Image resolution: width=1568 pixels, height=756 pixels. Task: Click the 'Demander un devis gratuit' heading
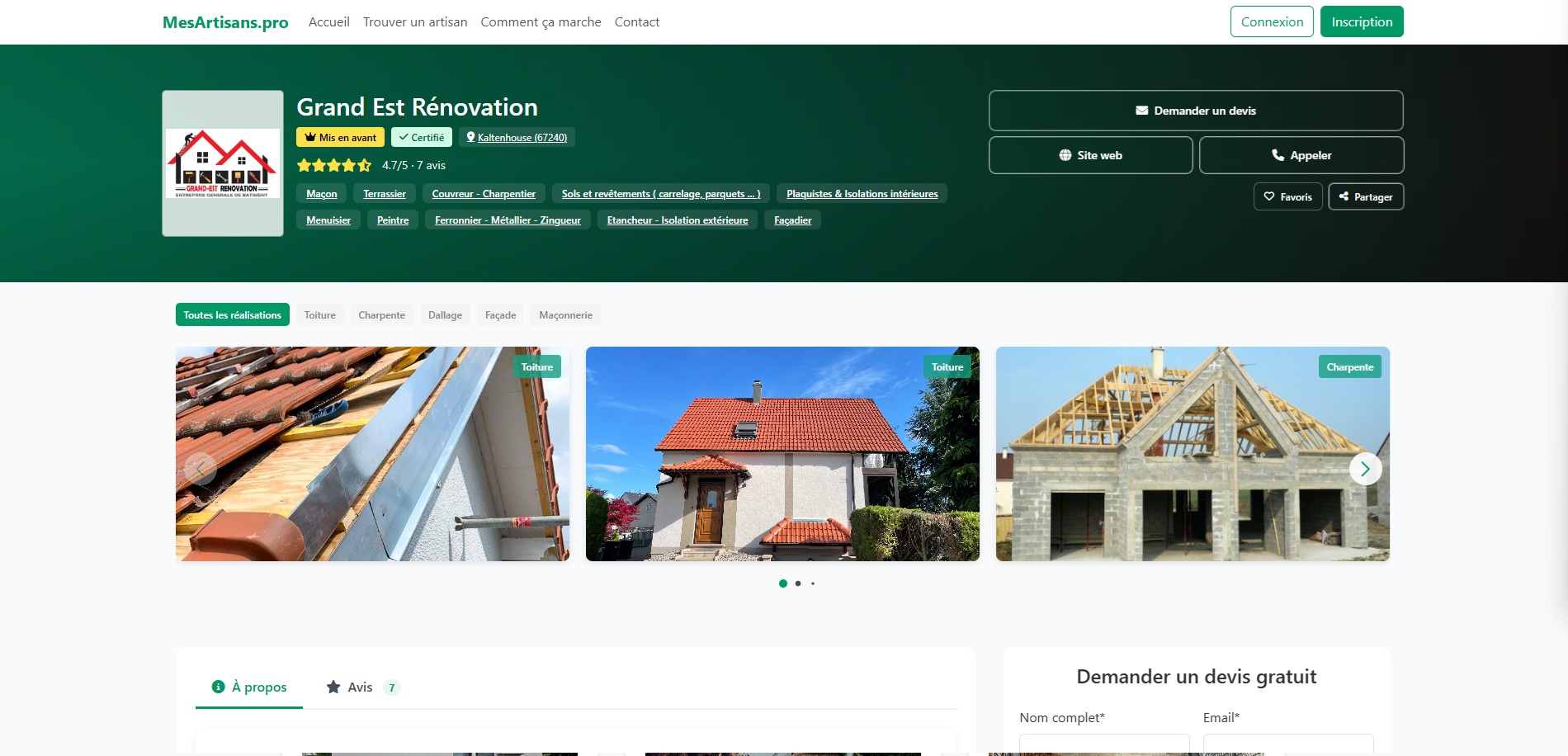[1197, 677]
